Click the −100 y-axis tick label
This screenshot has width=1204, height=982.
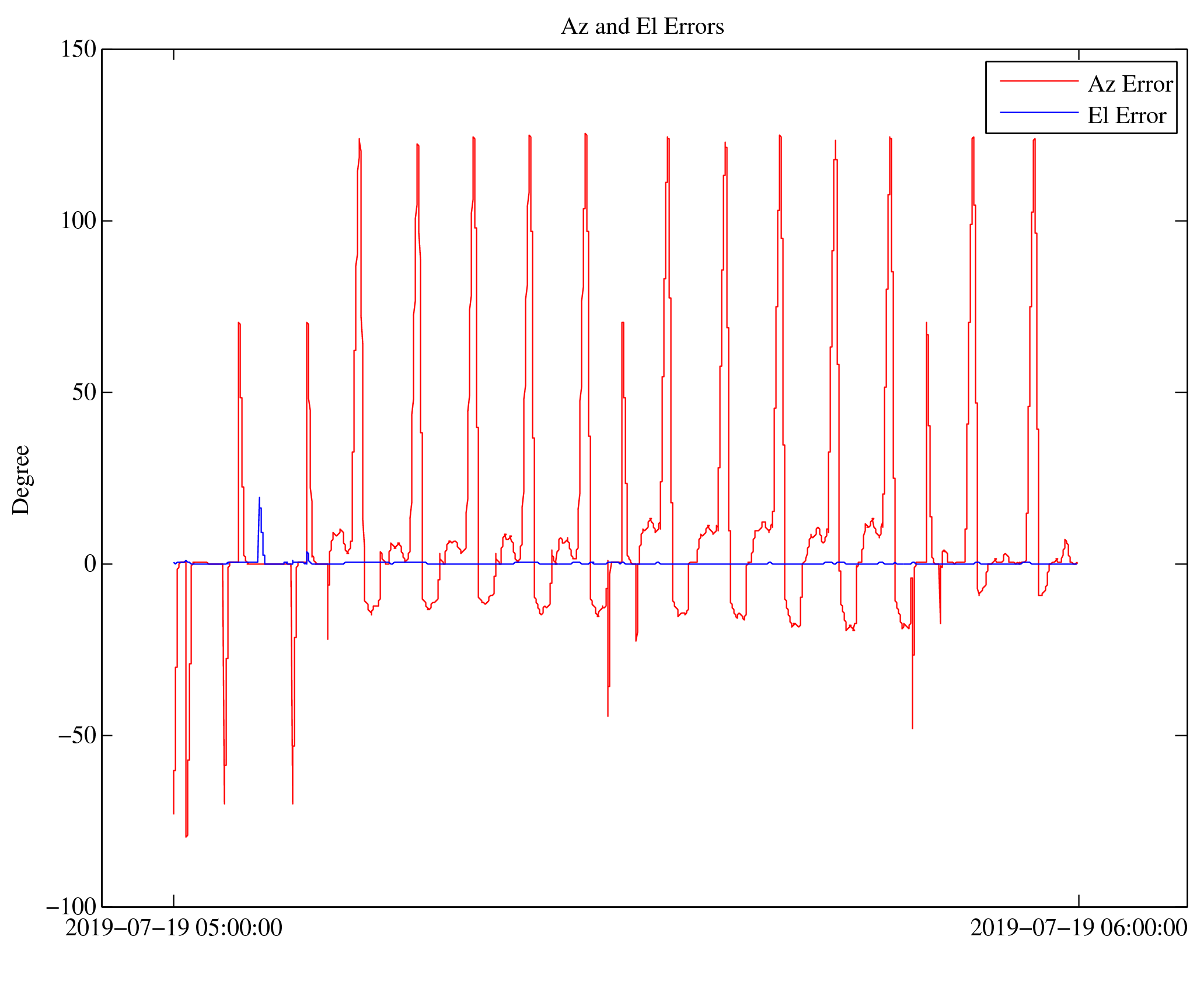tap(71, 907)
